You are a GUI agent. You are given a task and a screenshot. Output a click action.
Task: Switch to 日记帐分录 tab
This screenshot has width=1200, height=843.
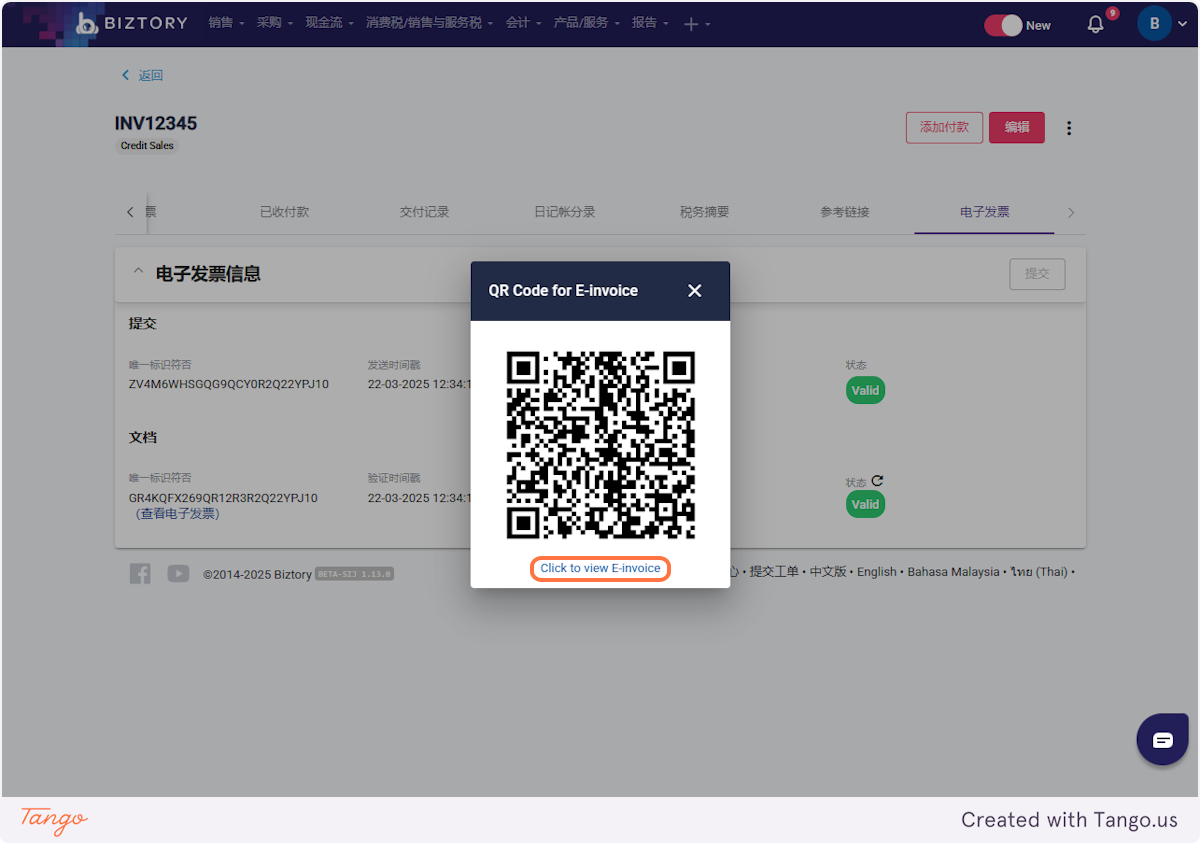point(564,212)
